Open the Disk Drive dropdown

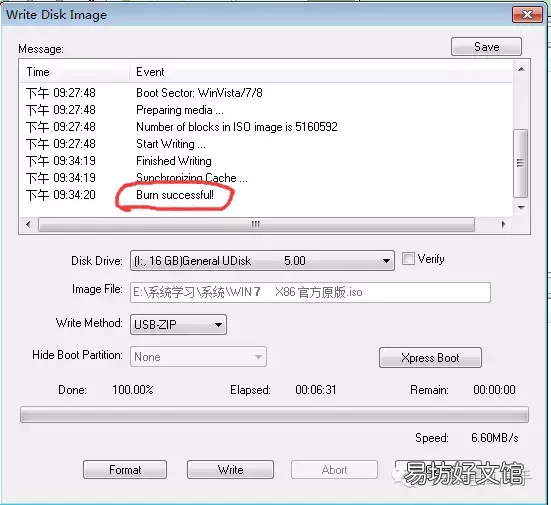(262, 261)
